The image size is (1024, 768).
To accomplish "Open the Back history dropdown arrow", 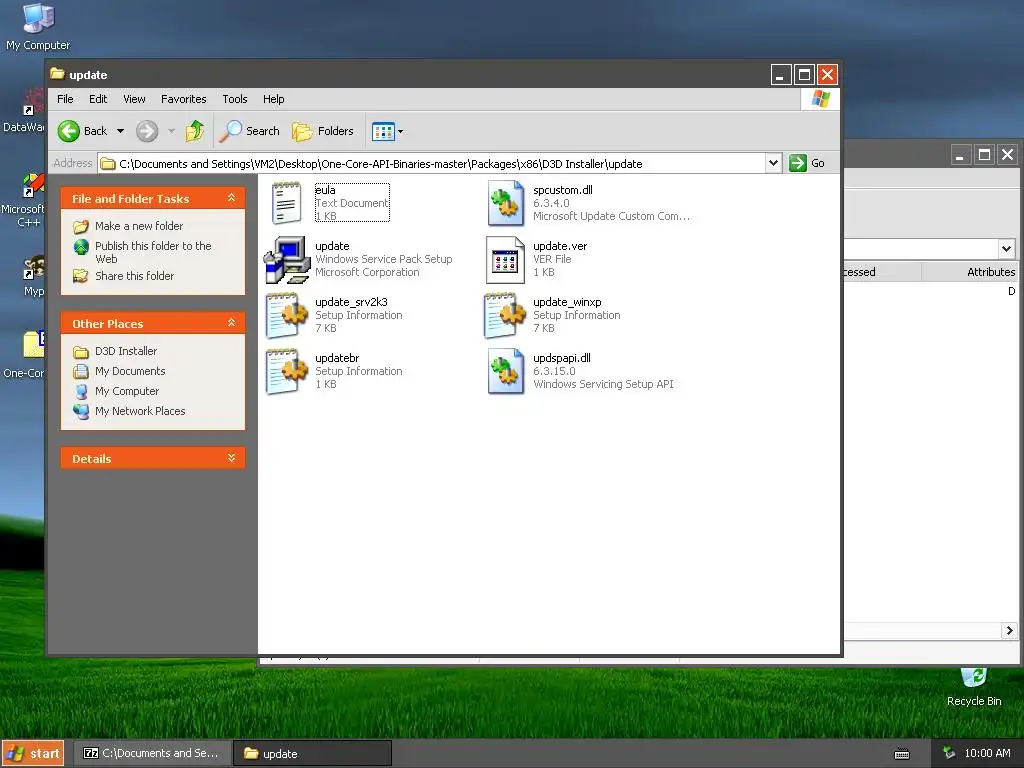I will 120,131.
